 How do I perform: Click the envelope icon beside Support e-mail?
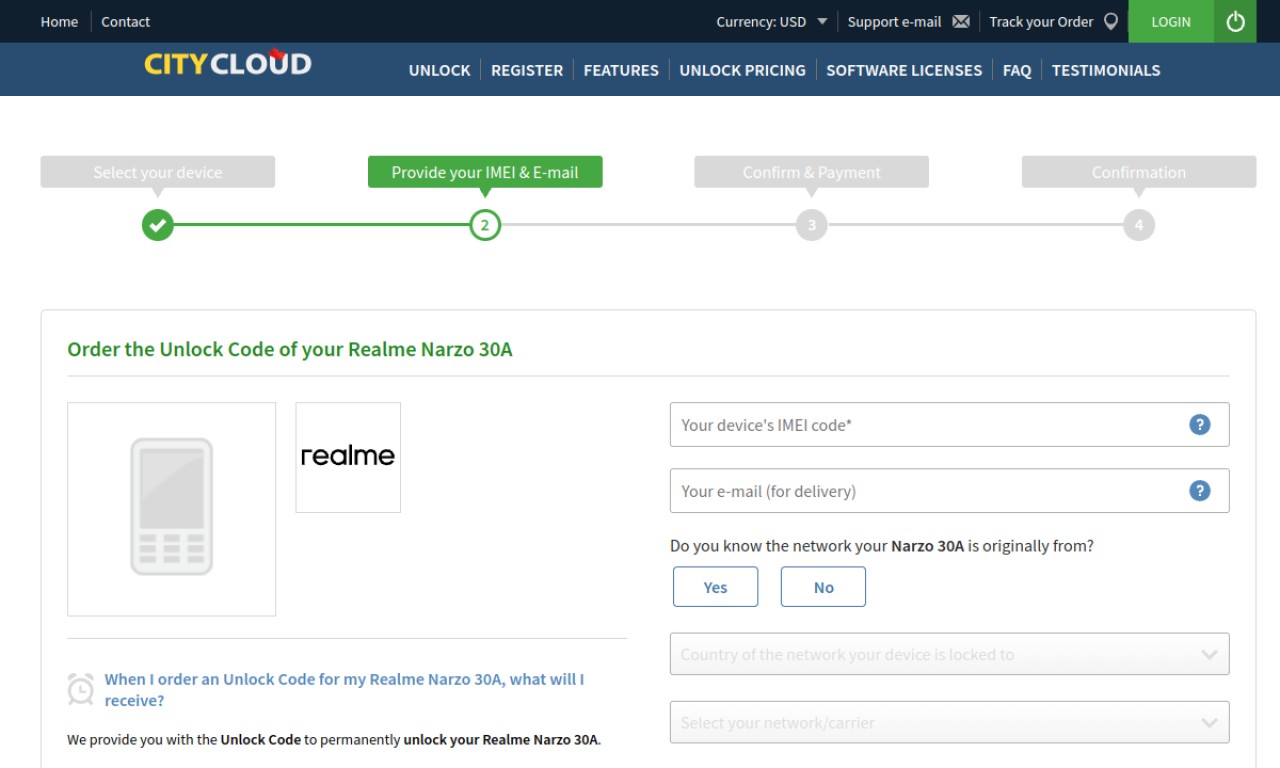(x=961, y=22)
